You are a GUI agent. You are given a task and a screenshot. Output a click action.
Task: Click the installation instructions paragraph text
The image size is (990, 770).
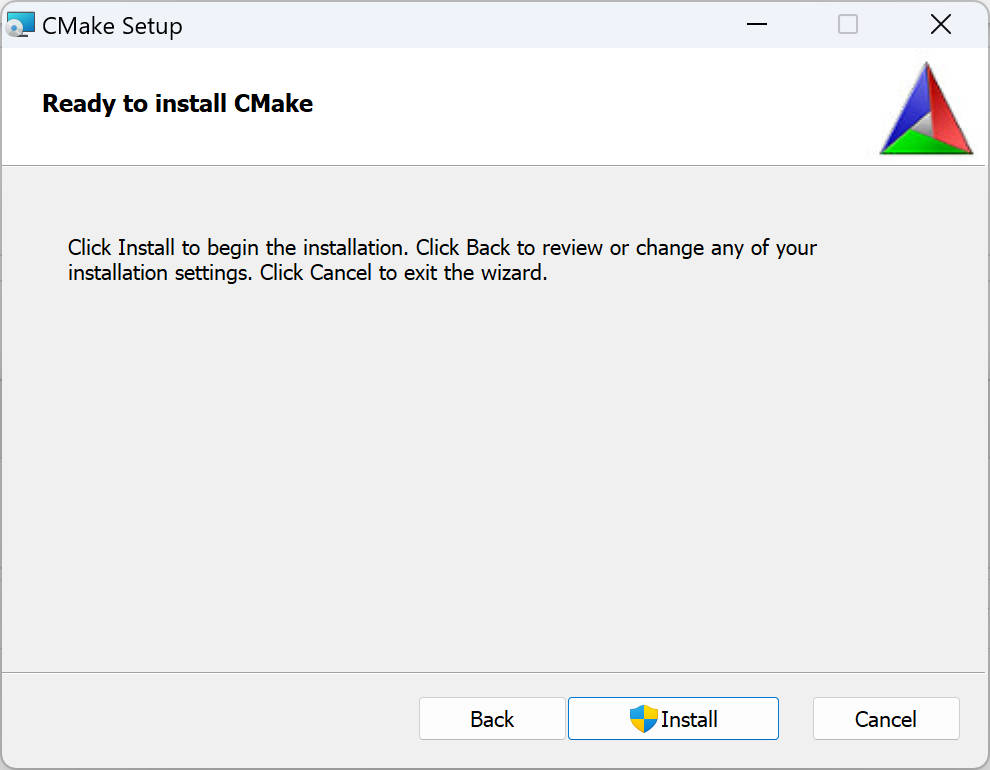(x=442, y=260)
